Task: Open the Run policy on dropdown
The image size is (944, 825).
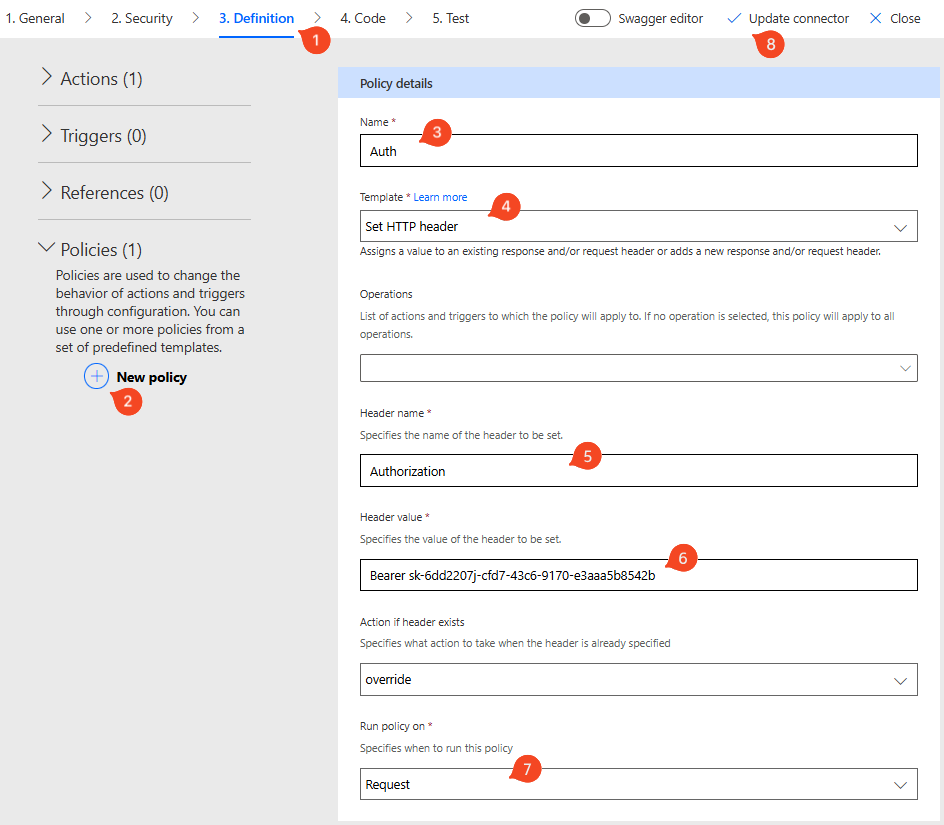Action: [638, 785]
